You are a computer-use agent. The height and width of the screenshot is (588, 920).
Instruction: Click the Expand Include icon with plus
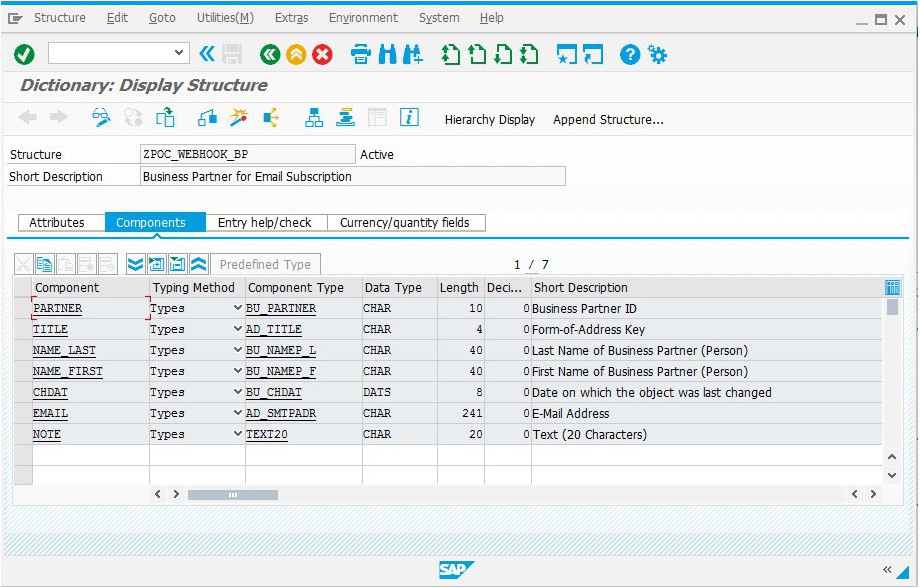[157, 265]
